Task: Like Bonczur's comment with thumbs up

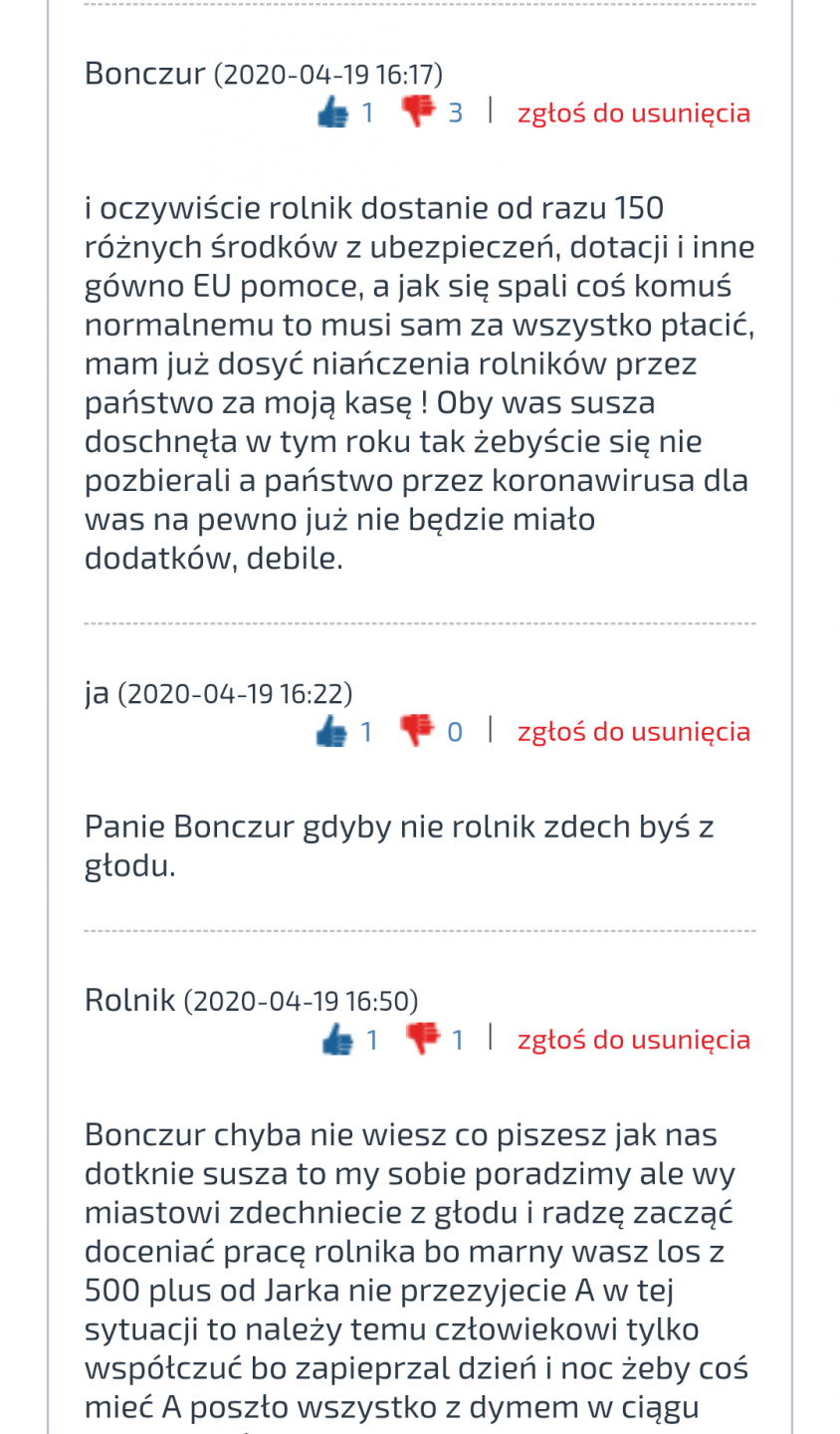Action: 332,113
